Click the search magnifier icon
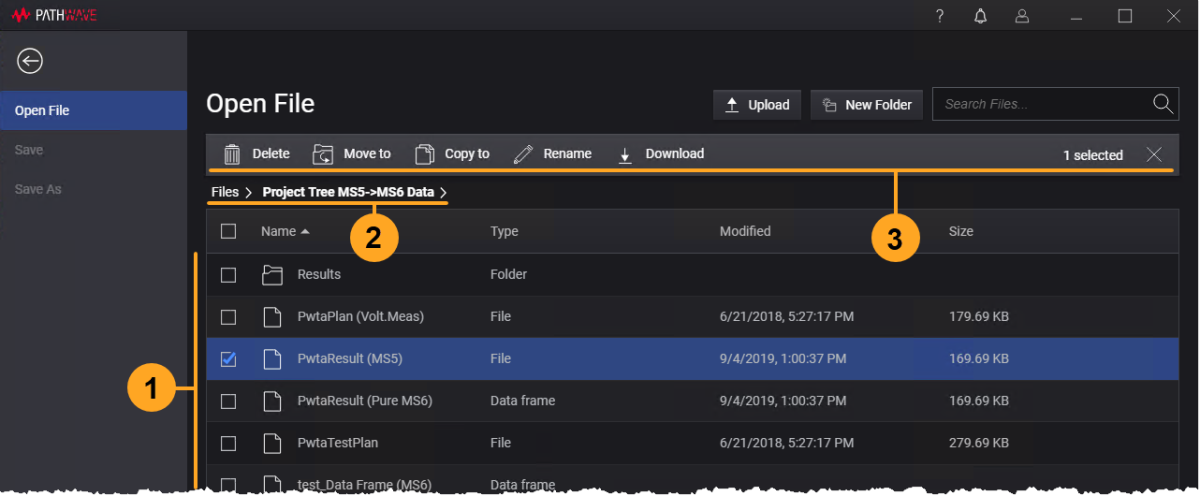The height and width of the screenshot is (496, 1200). (1162, 104)
